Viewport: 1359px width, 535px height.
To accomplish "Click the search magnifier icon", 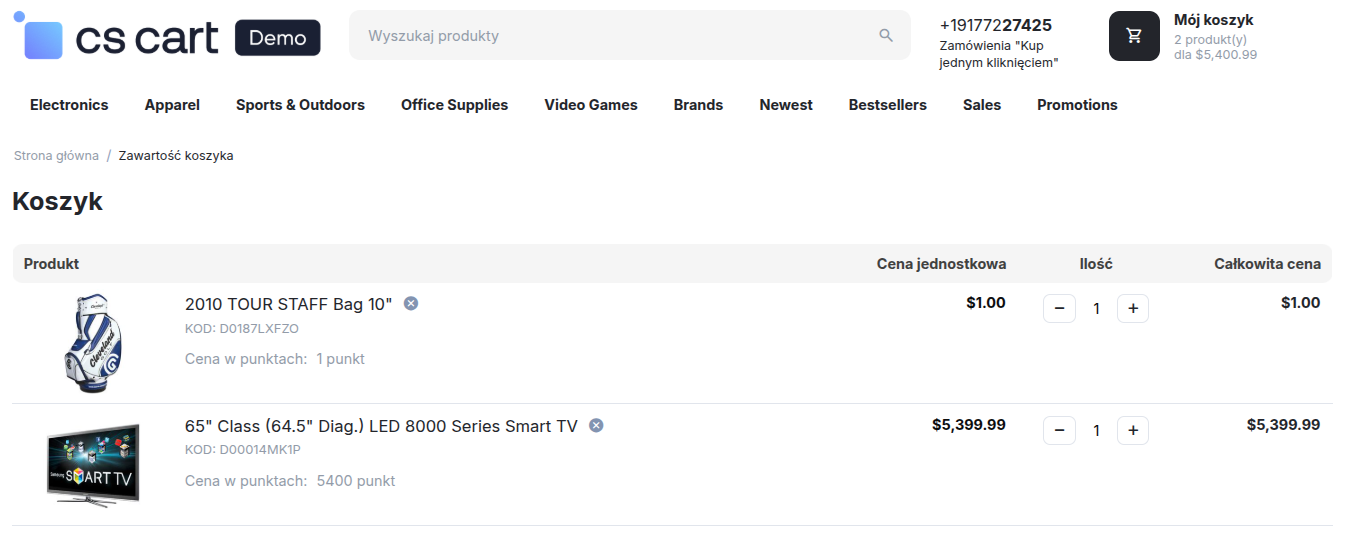I will tap(886, 36).
